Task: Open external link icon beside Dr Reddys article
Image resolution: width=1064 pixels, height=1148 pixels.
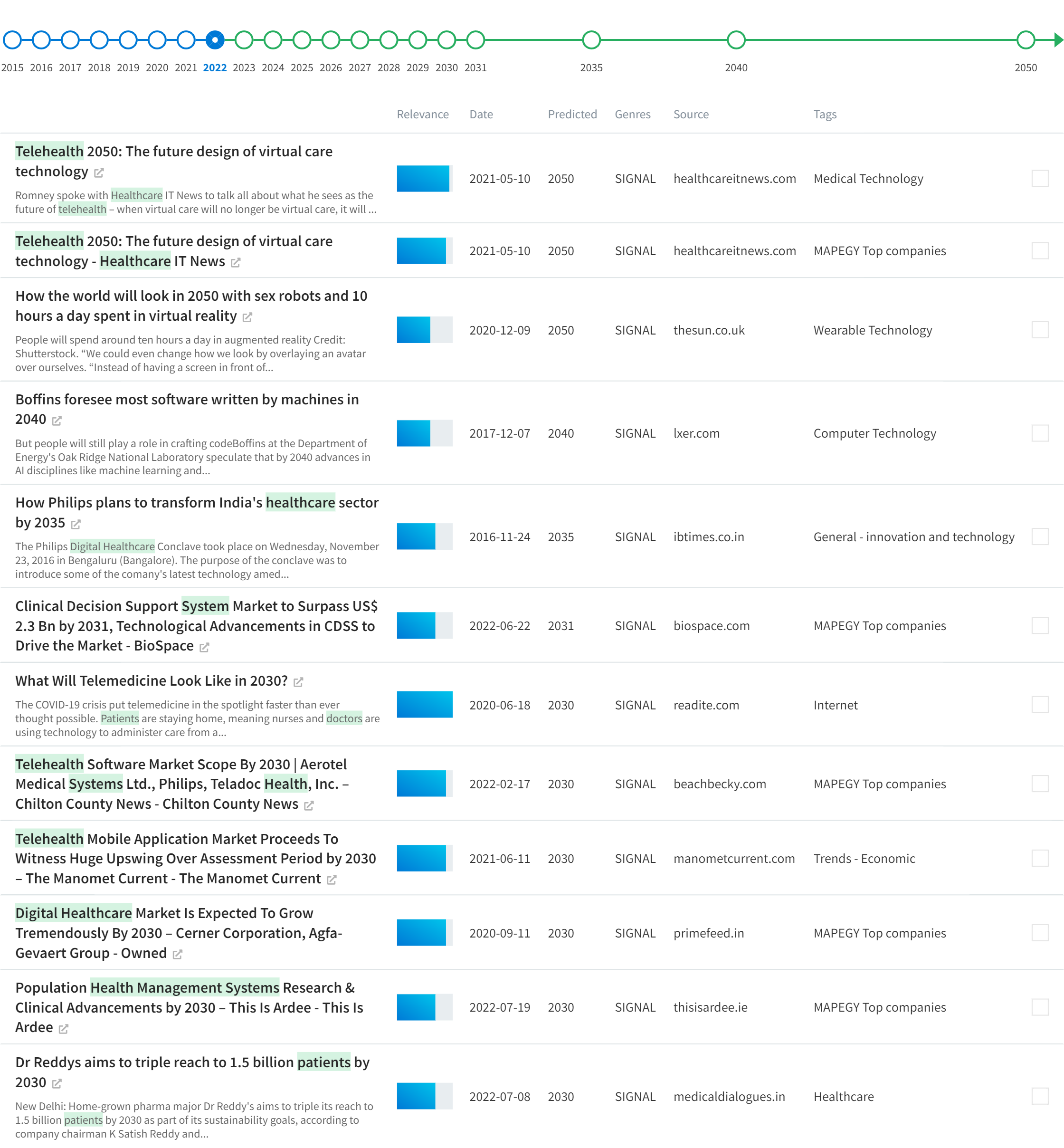Action: (57, 1083)
